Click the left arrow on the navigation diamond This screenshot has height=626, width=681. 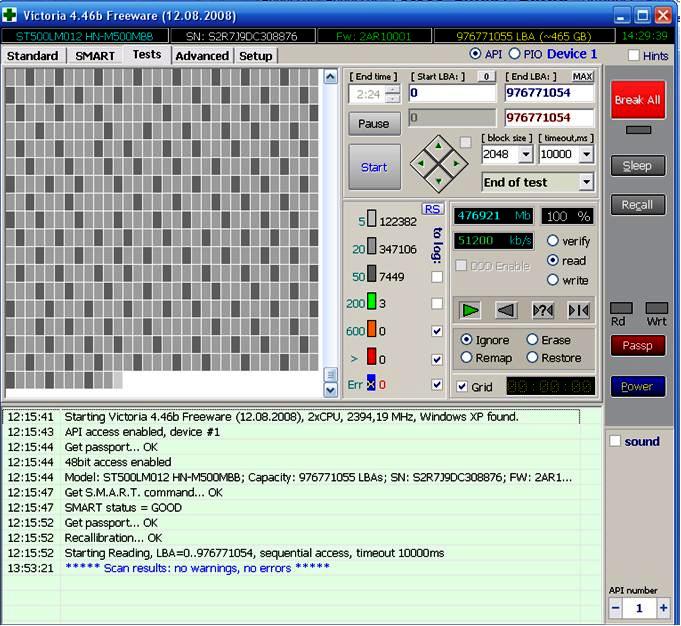point(420,163)
